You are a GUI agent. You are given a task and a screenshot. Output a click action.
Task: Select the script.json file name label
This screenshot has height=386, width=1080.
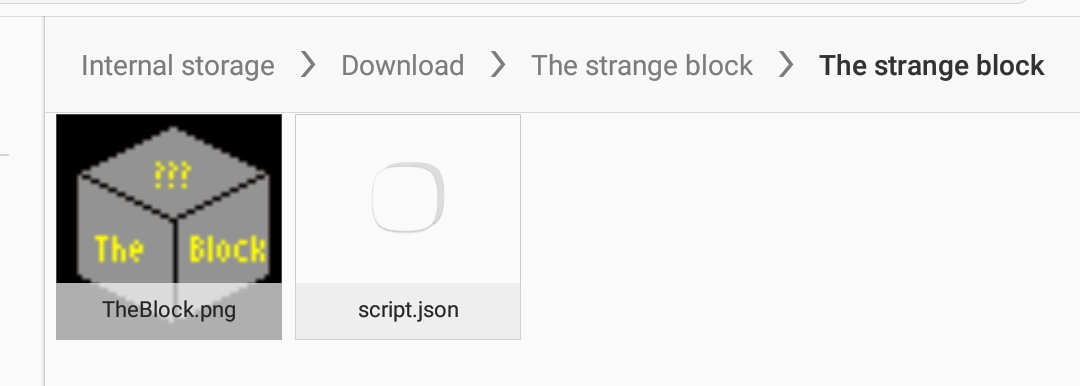[x=408, y=309]
